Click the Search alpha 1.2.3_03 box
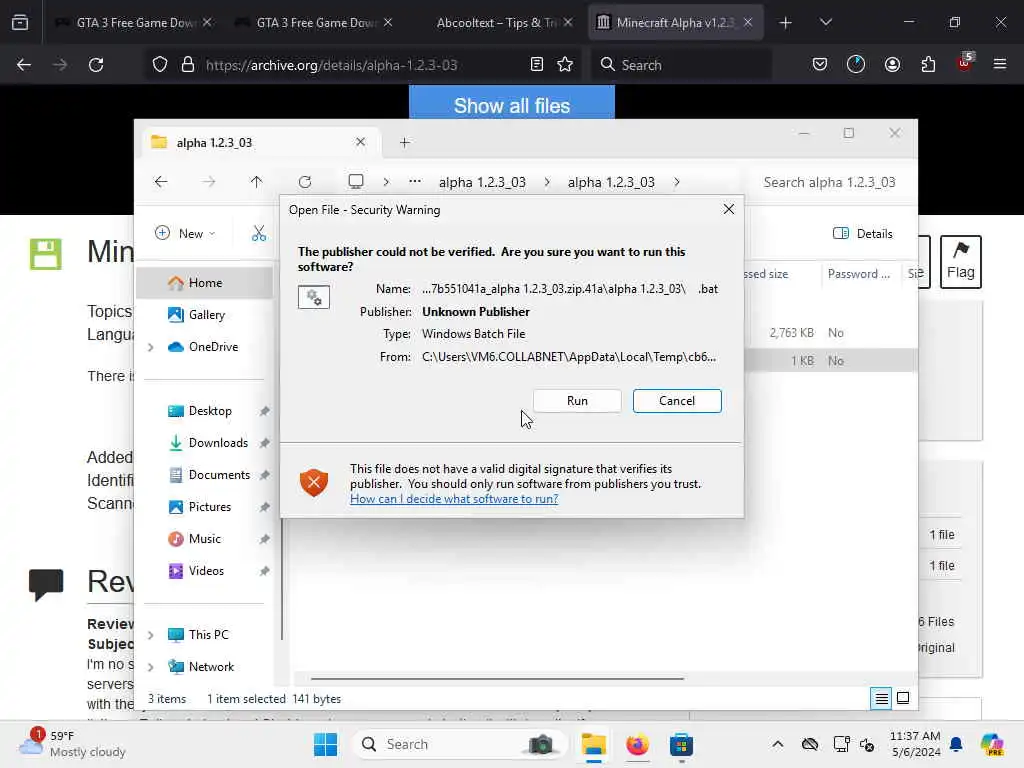 [829, 182]
